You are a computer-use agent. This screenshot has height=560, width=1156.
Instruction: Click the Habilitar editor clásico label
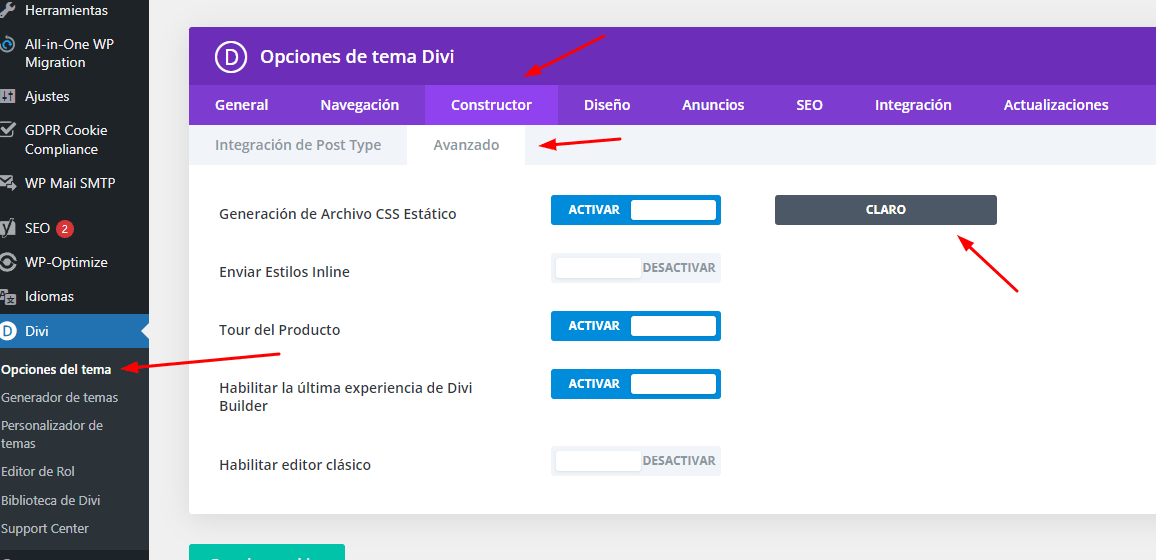[x=295, y=465]
